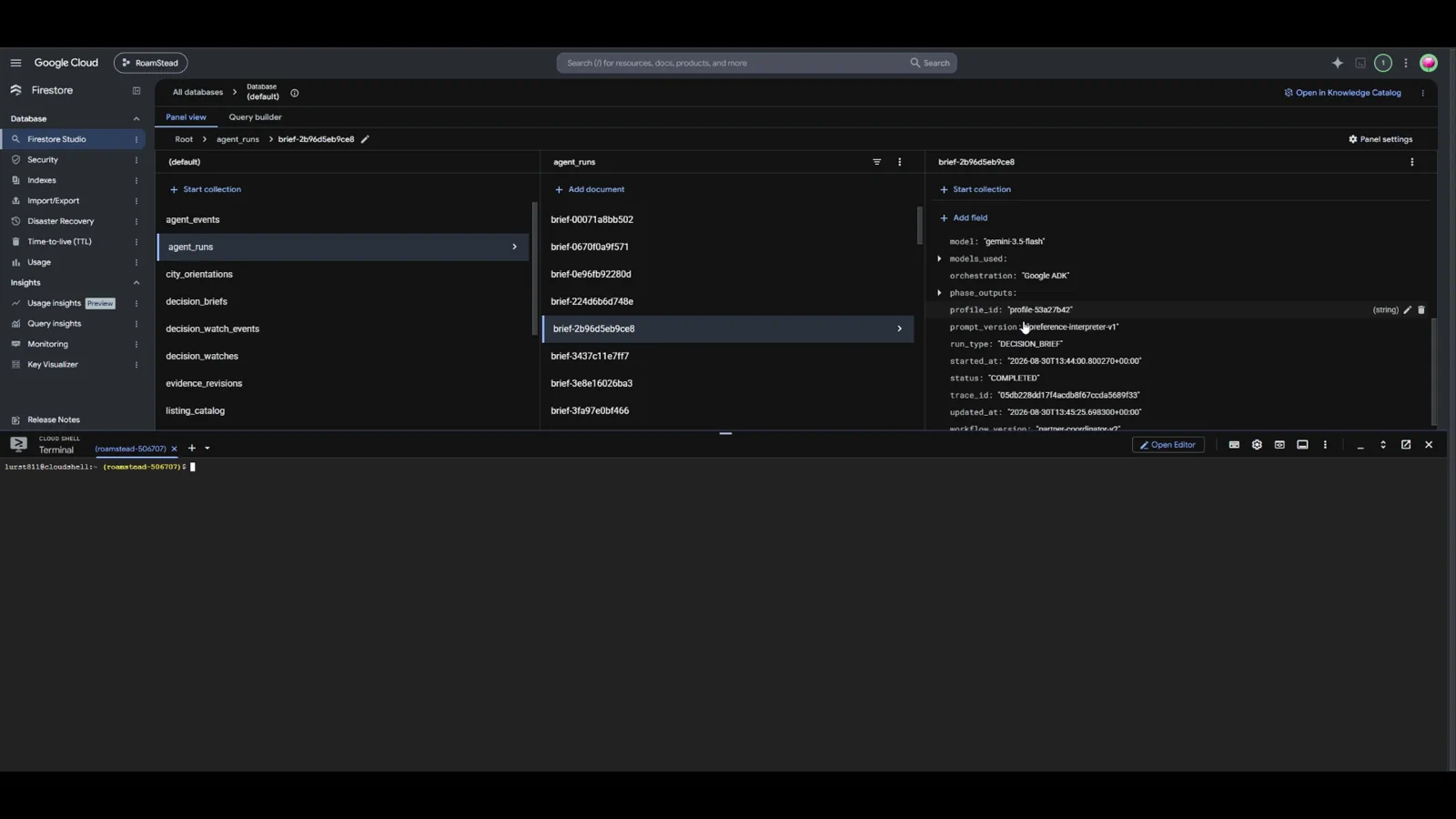The height and width of the screenshot is (819, 1456).
Task: Start collection in the document panel
Action: pyautogui.click(x=975, y=189)
